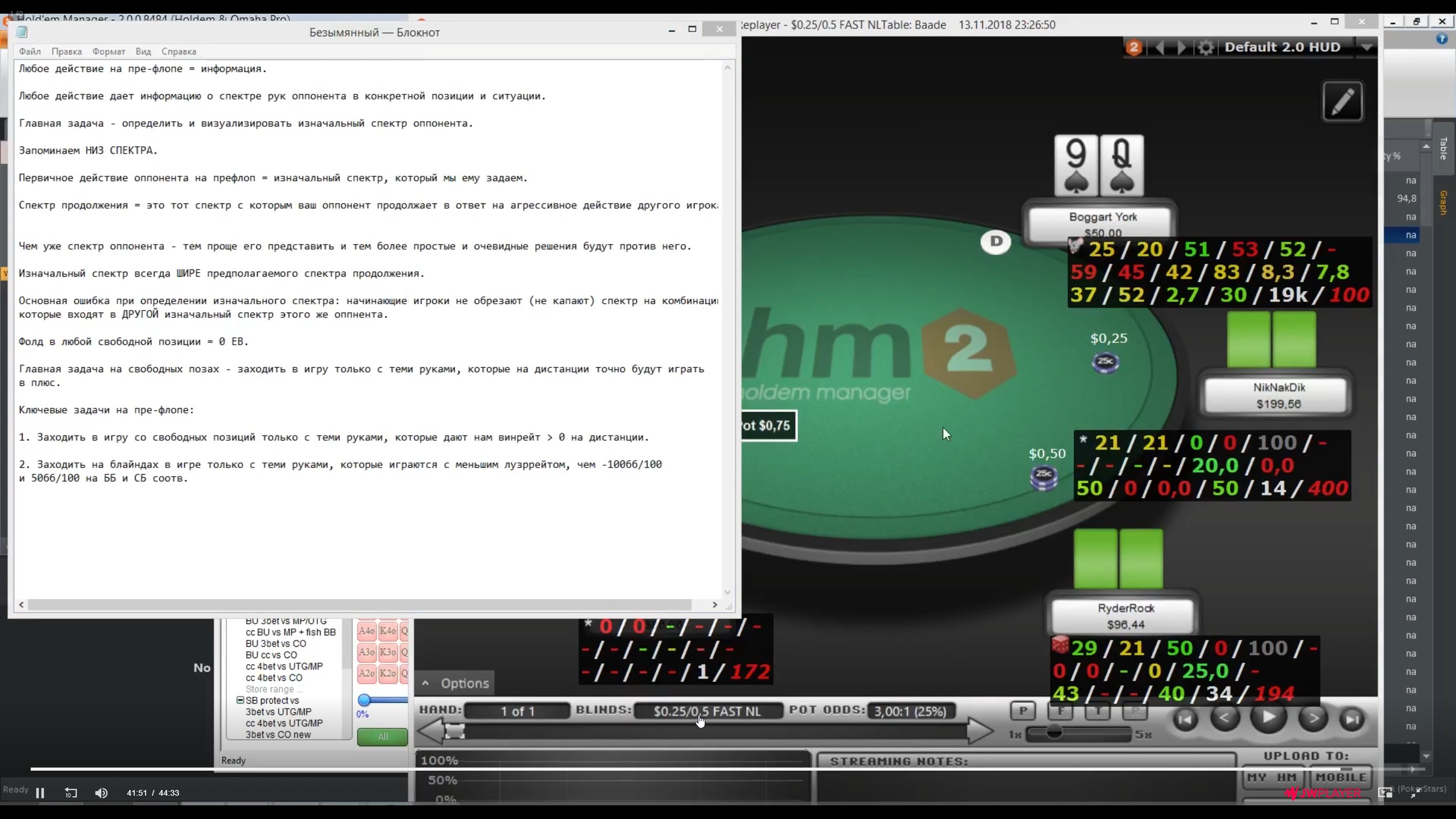Click Notepad horizontal scrollbar left arrow
Viewport: 1456px width, 819px height.
click(x=22, y=605)
